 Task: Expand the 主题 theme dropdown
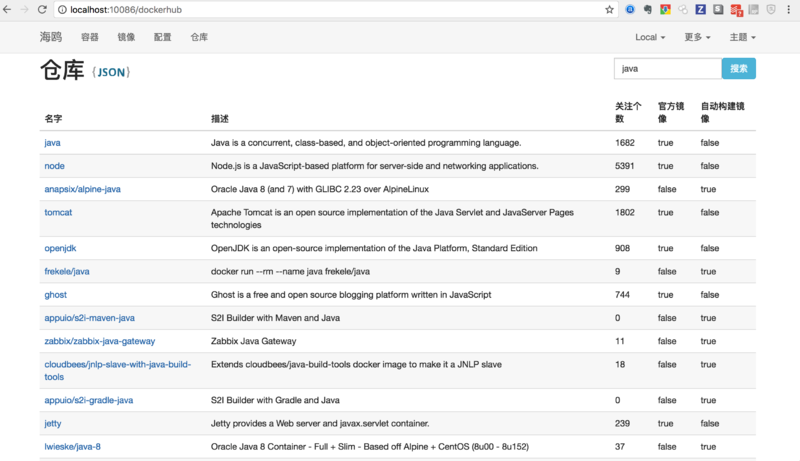[x=742, y=37]
